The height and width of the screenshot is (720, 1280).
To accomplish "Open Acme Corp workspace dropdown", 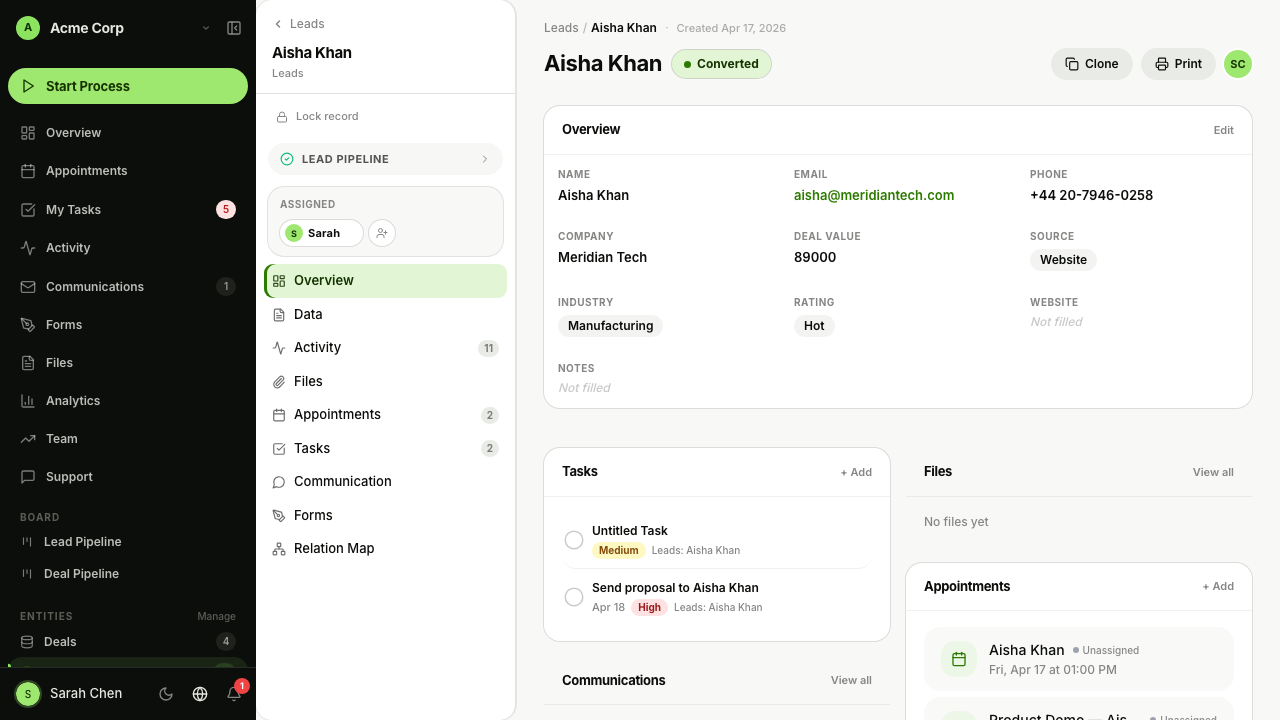I will [206, 28].
